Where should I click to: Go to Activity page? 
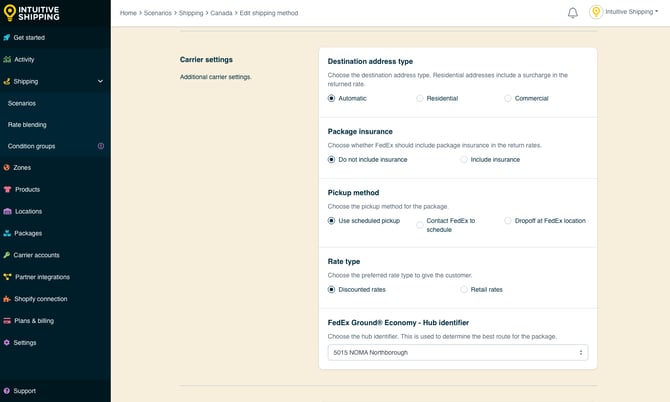coord(24,59)
